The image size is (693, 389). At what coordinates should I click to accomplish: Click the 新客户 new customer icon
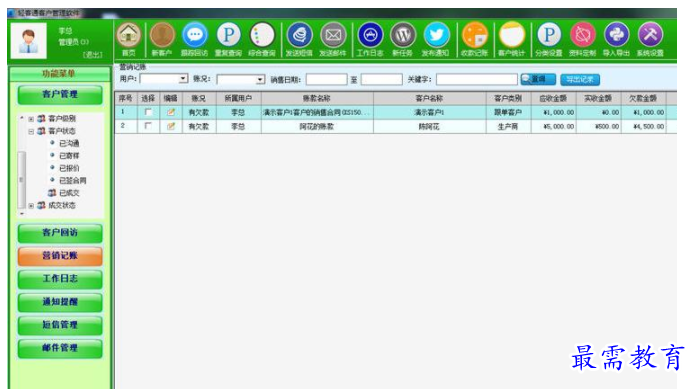pos(162,35)
